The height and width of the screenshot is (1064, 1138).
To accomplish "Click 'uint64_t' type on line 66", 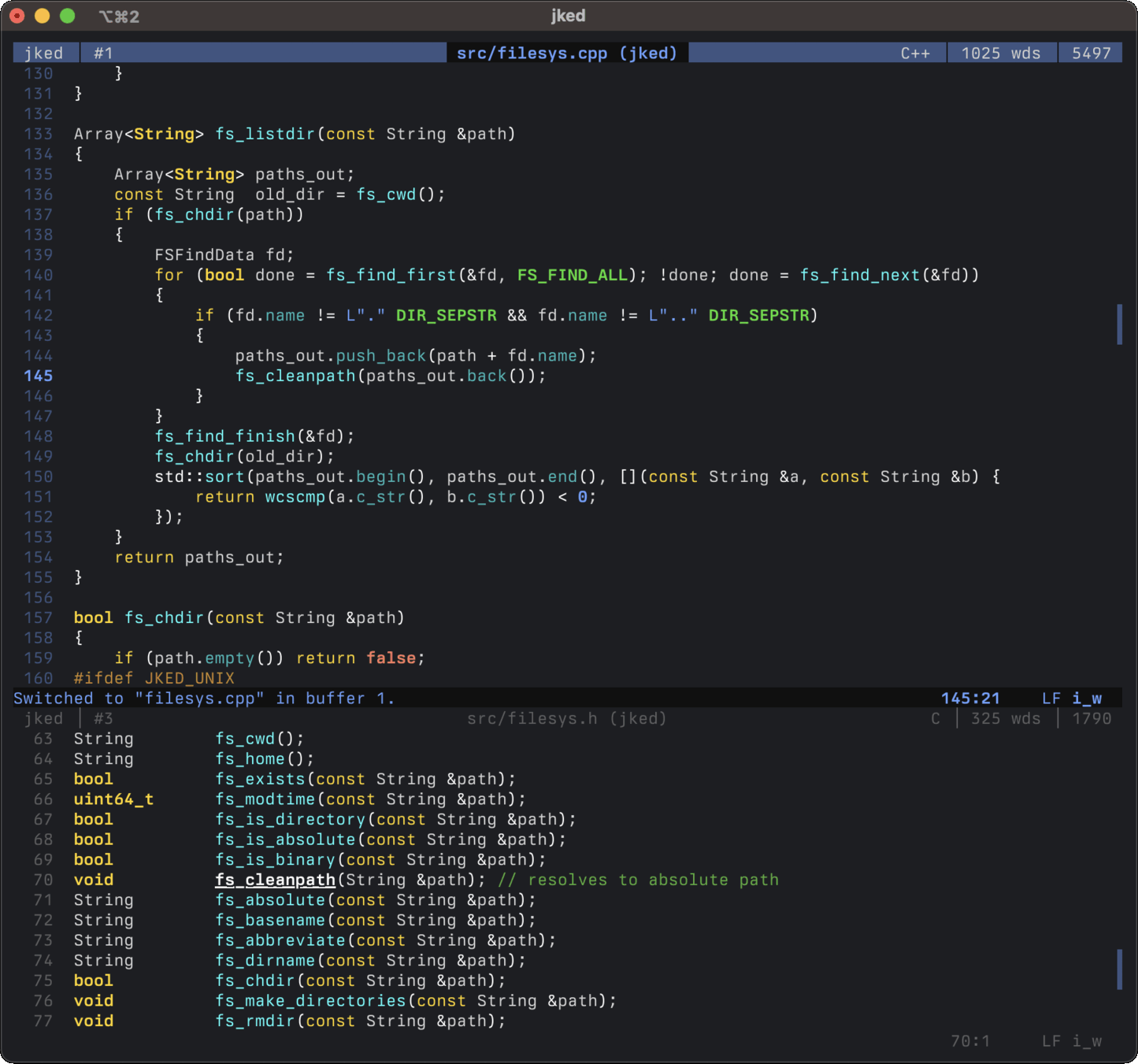I will pos(113,799).
